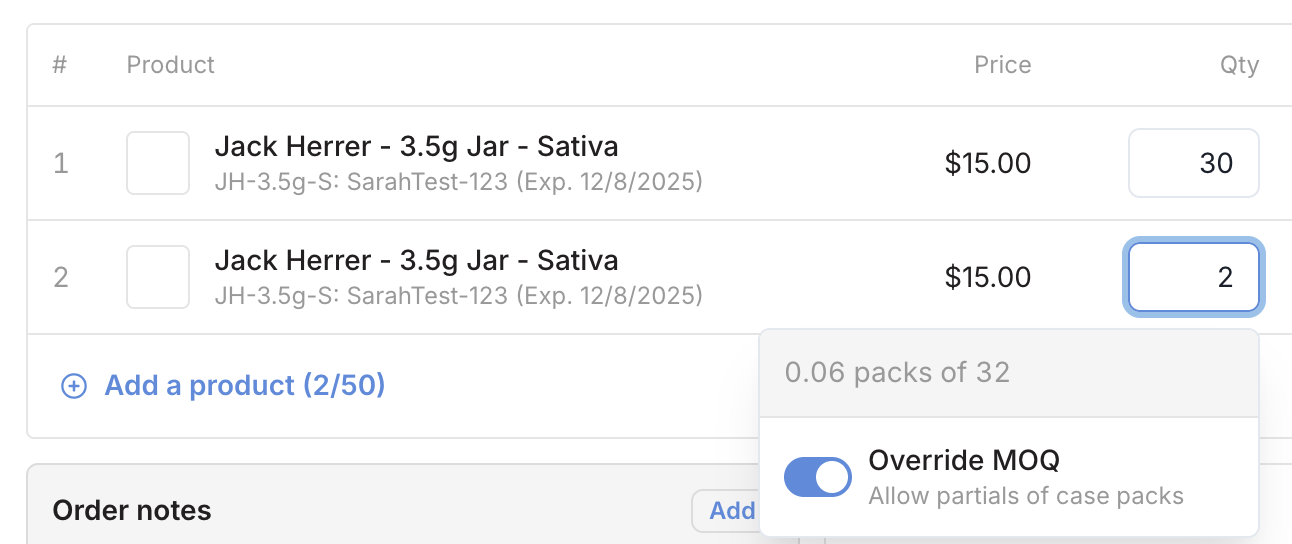Click the Add button in Order notes

point(731,511)
